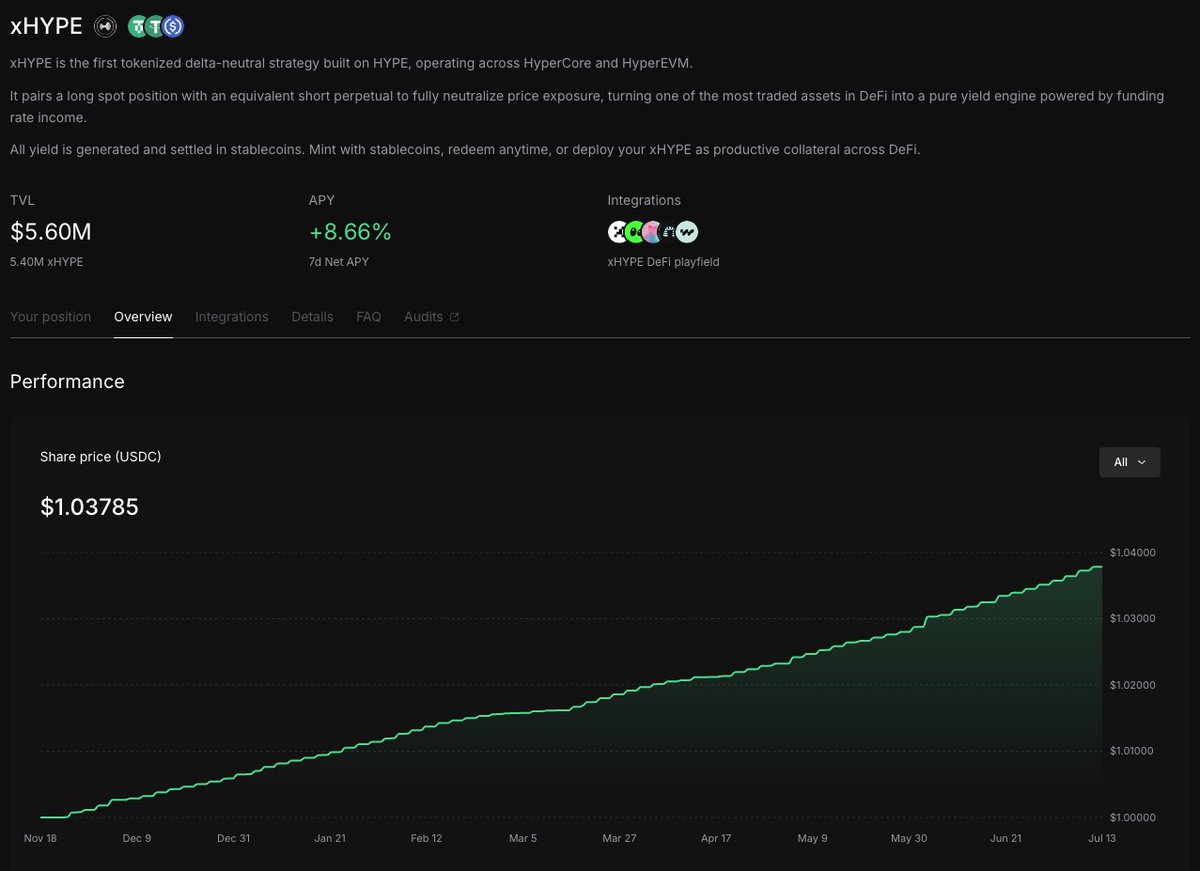Viewport: 1200px width, 871px height.
Task: Click the APY stat label
Action: point(322,200)
